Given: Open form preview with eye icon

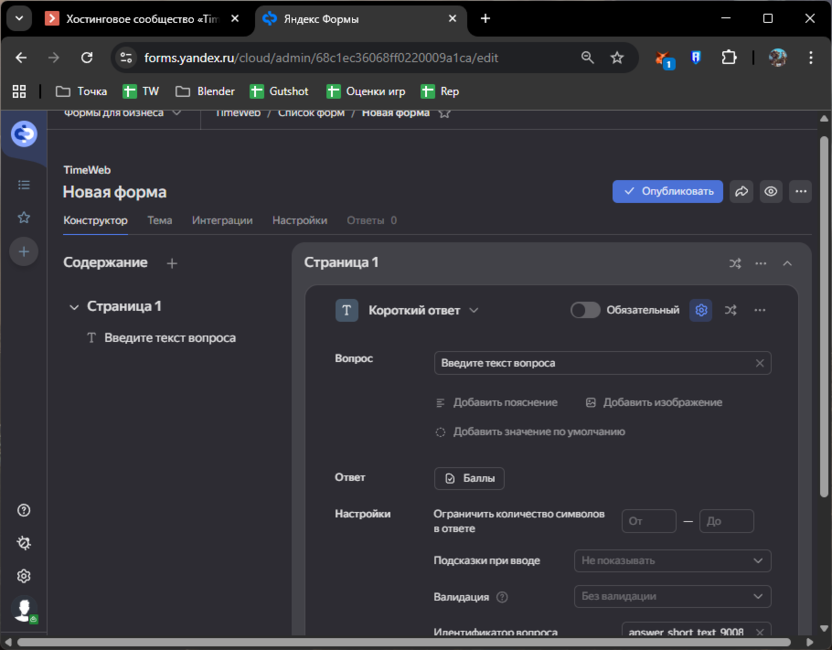Looking at the screenshot, I should (x=770, y=191).
